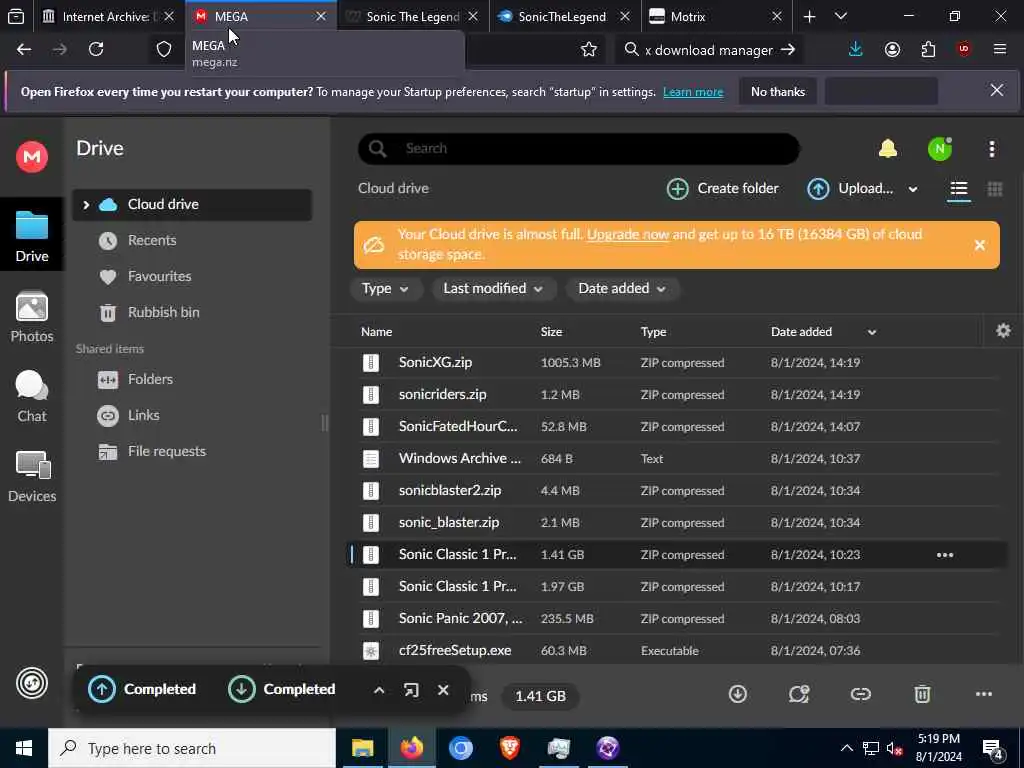
Task: Open the Devices section
Action: coord(31,477)
